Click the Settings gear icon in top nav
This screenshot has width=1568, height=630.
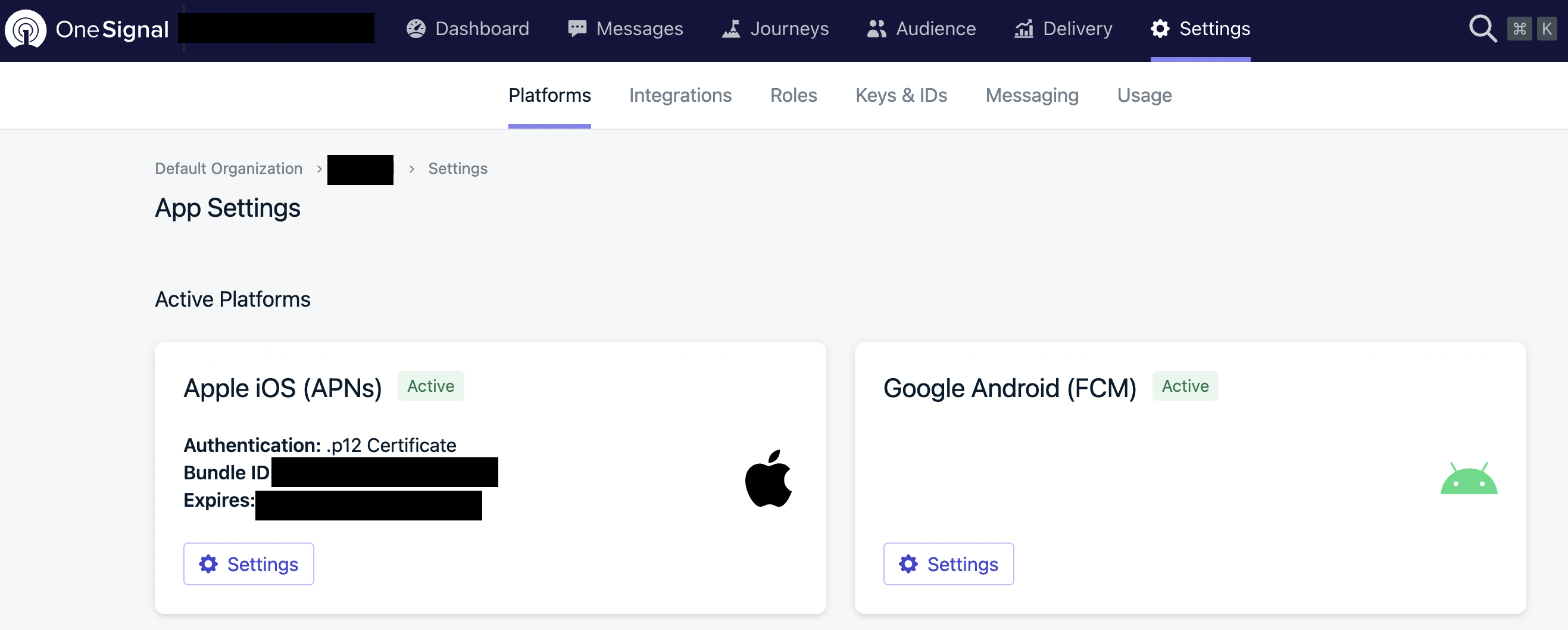coord(1160,29)
